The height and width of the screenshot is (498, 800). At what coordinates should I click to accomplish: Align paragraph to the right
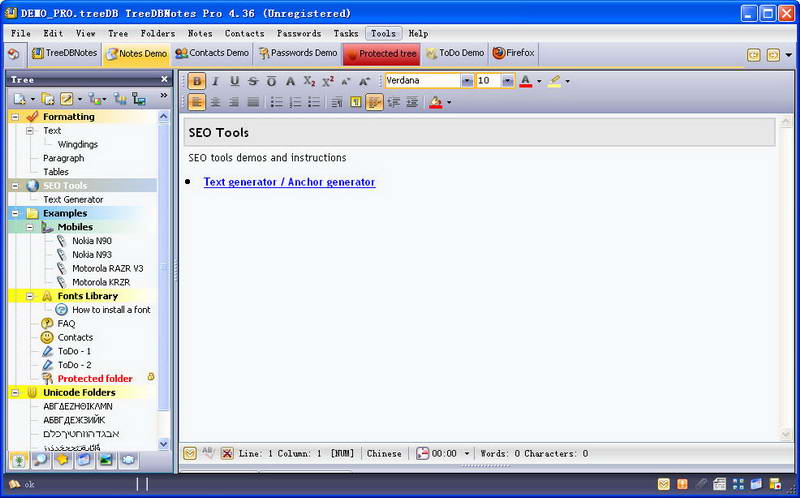pyautogui.click(x=234, y=102)
